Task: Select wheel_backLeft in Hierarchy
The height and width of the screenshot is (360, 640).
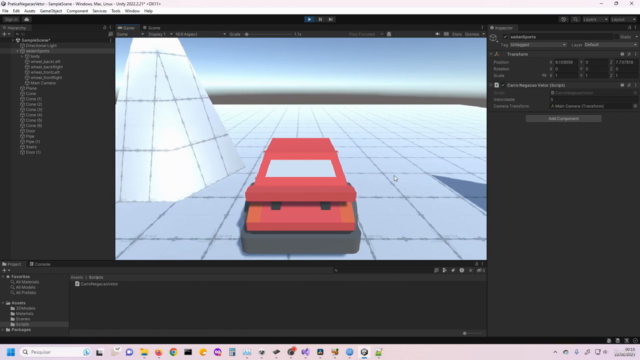Action: coord(45,62)
